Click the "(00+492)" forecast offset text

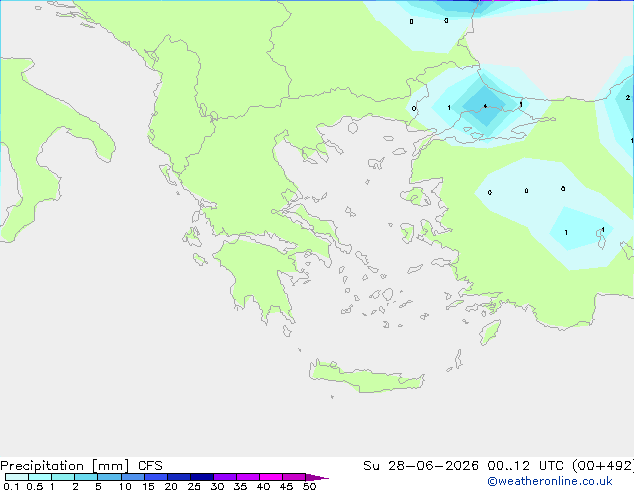tap(603, 466)
